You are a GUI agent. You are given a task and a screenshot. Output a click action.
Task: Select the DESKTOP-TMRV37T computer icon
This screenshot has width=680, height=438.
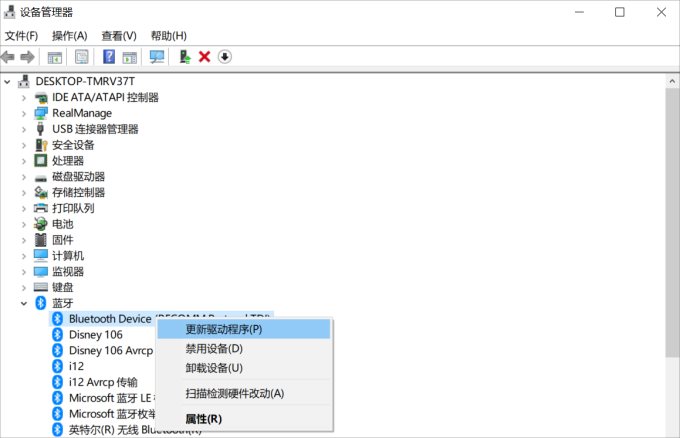(24, 81)
